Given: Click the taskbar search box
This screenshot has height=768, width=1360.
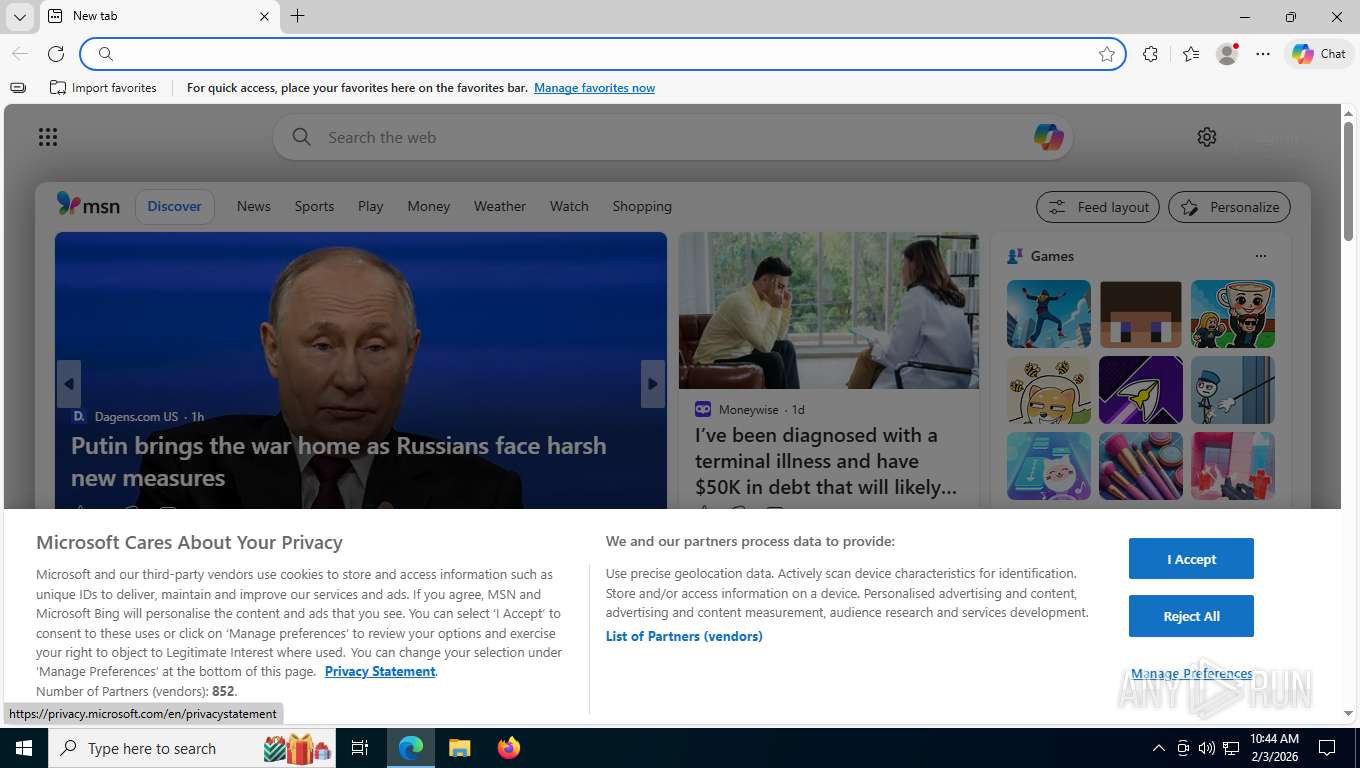Looking at the screenshot, I should [x=193, y=748].
